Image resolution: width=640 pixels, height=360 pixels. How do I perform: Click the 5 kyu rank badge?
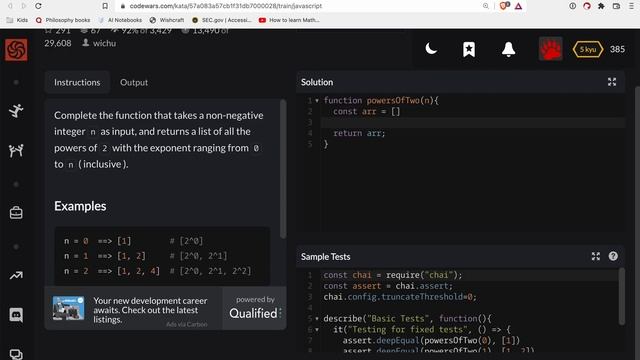coord(588,49)
